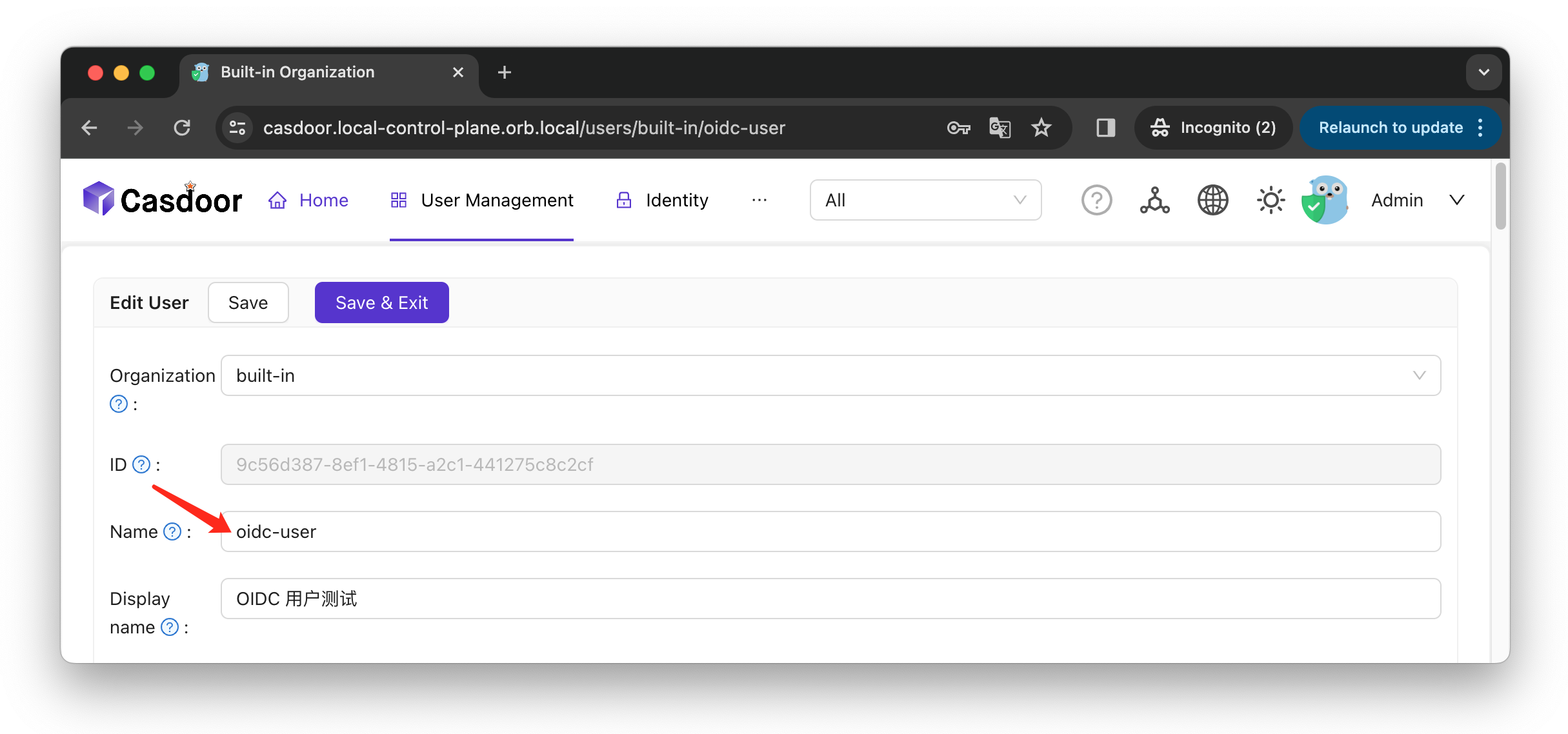Click the Casdoor logo
This screenshot has width=1568, height=734.
point(163,199)
